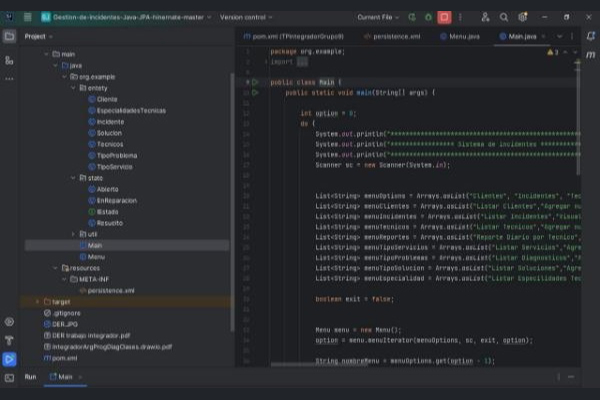Open the EspecialidadesTecnicas class
Image resolution: width=600 pixels, height=400 pixels.
click(x=131, y=111)
